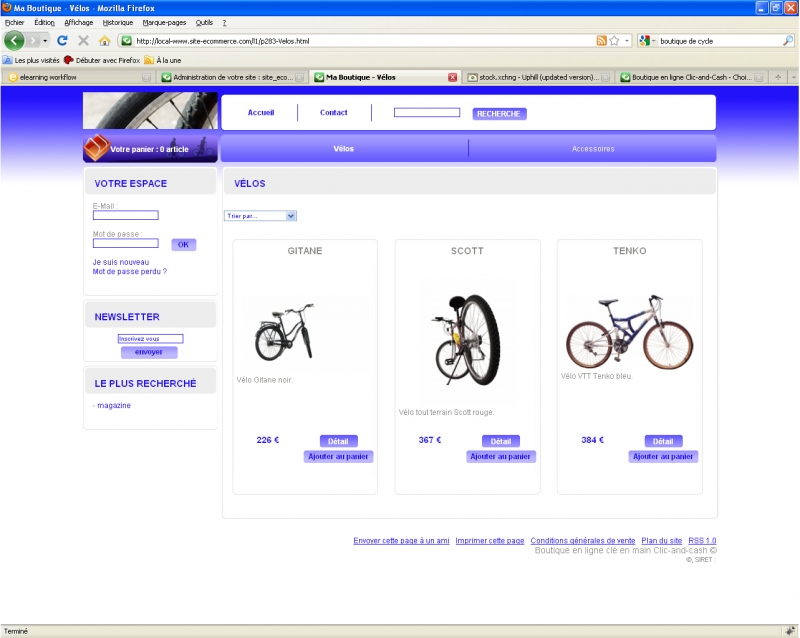This screenshot has height=638, width=800.
Task: Select the Vélos category tab
Action: (x=343, y=149)
